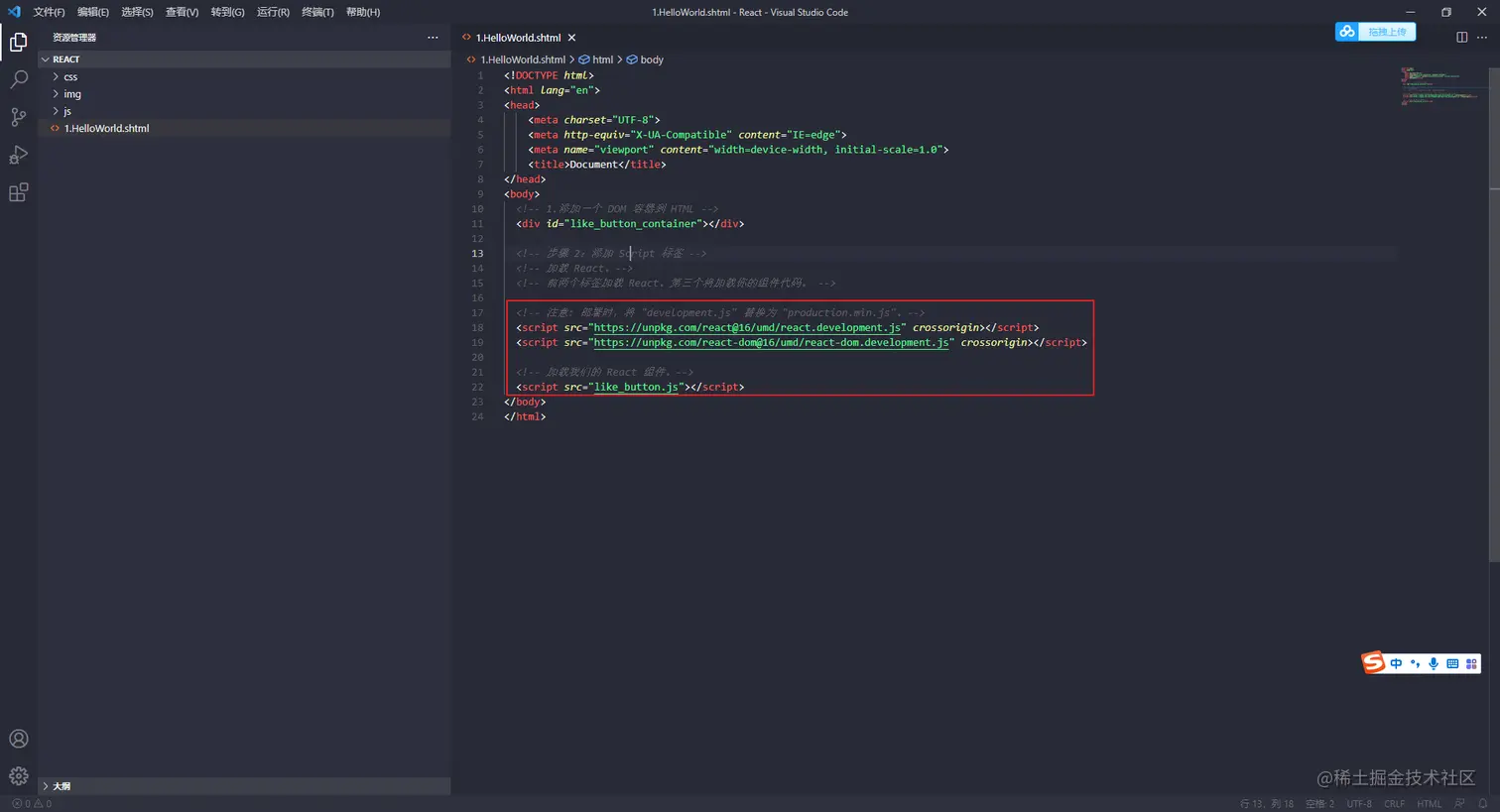Click html breadcrumb item

click(x=603, y=59)
